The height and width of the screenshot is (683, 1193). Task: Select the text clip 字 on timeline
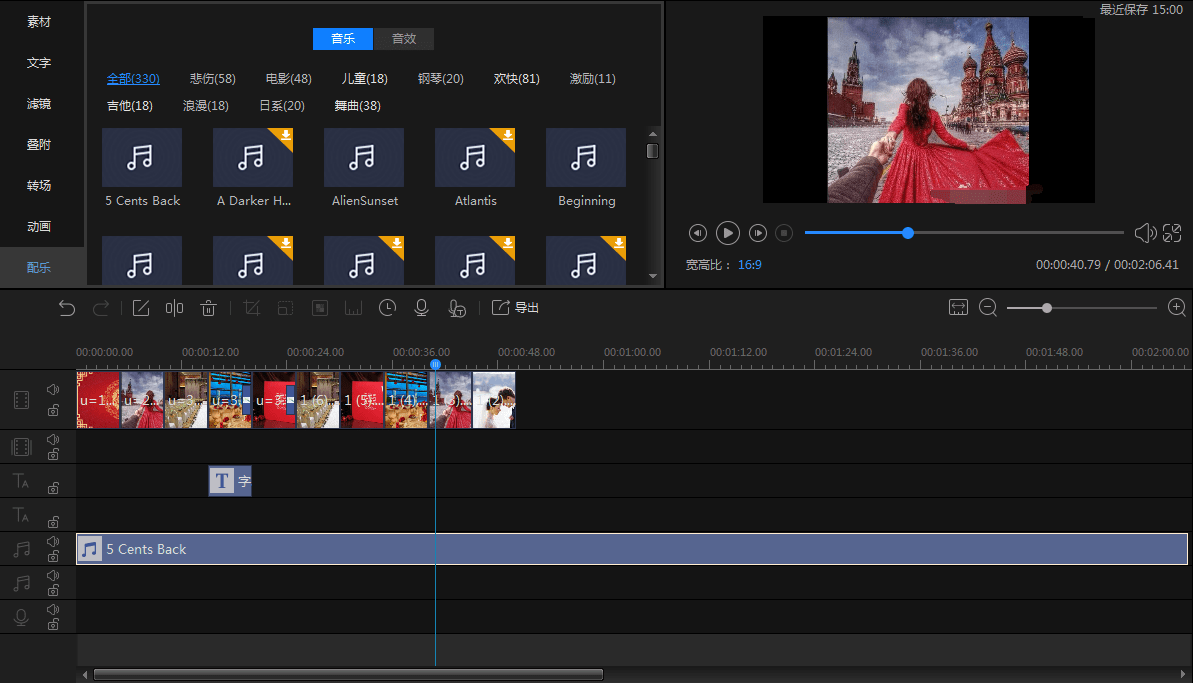230,481
